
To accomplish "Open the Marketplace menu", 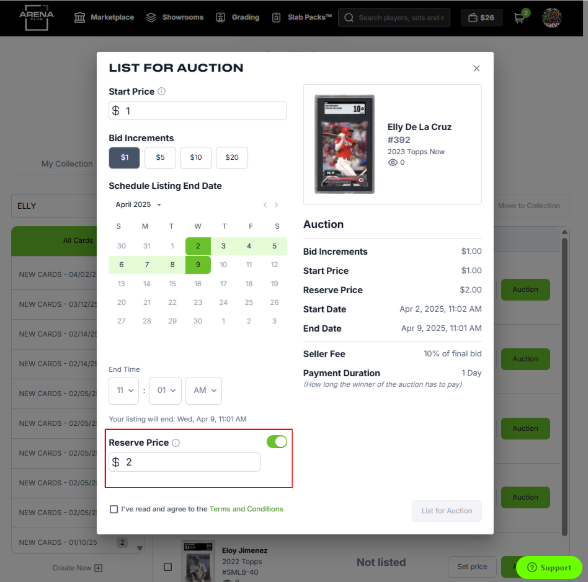I will (104, 17).
